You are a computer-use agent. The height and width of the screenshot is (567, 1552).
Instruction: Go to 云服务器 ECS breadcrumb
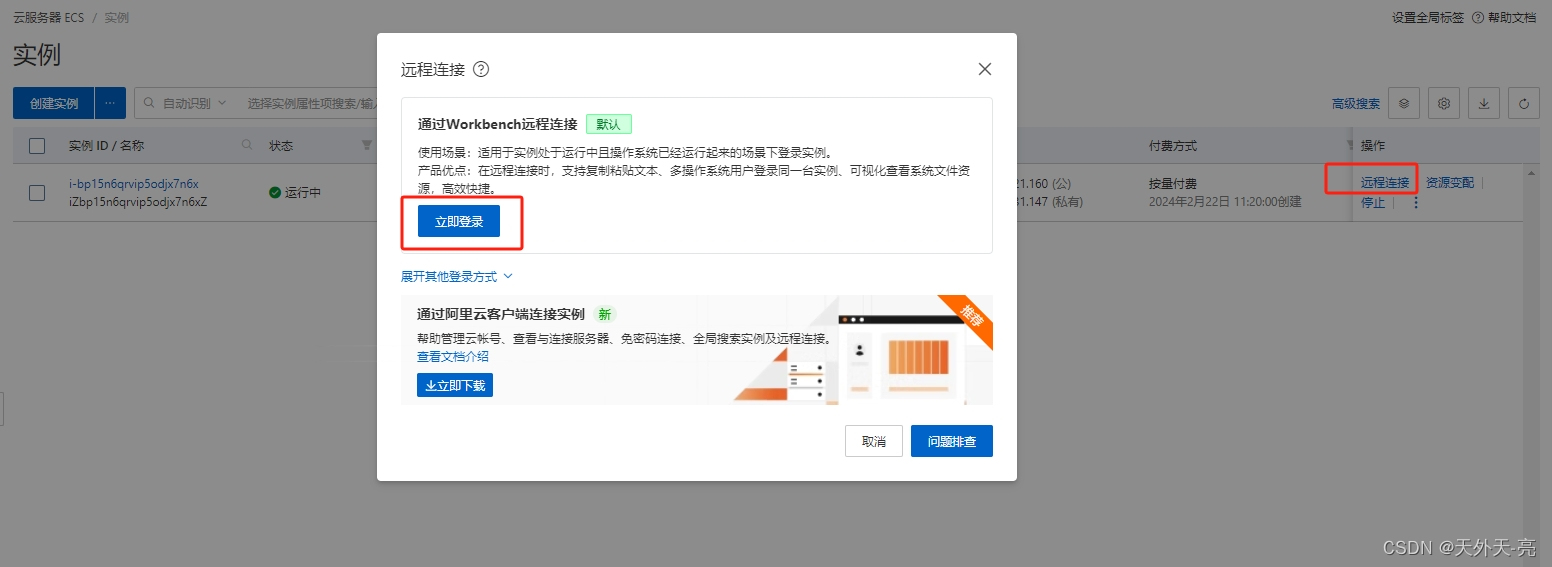49,18
